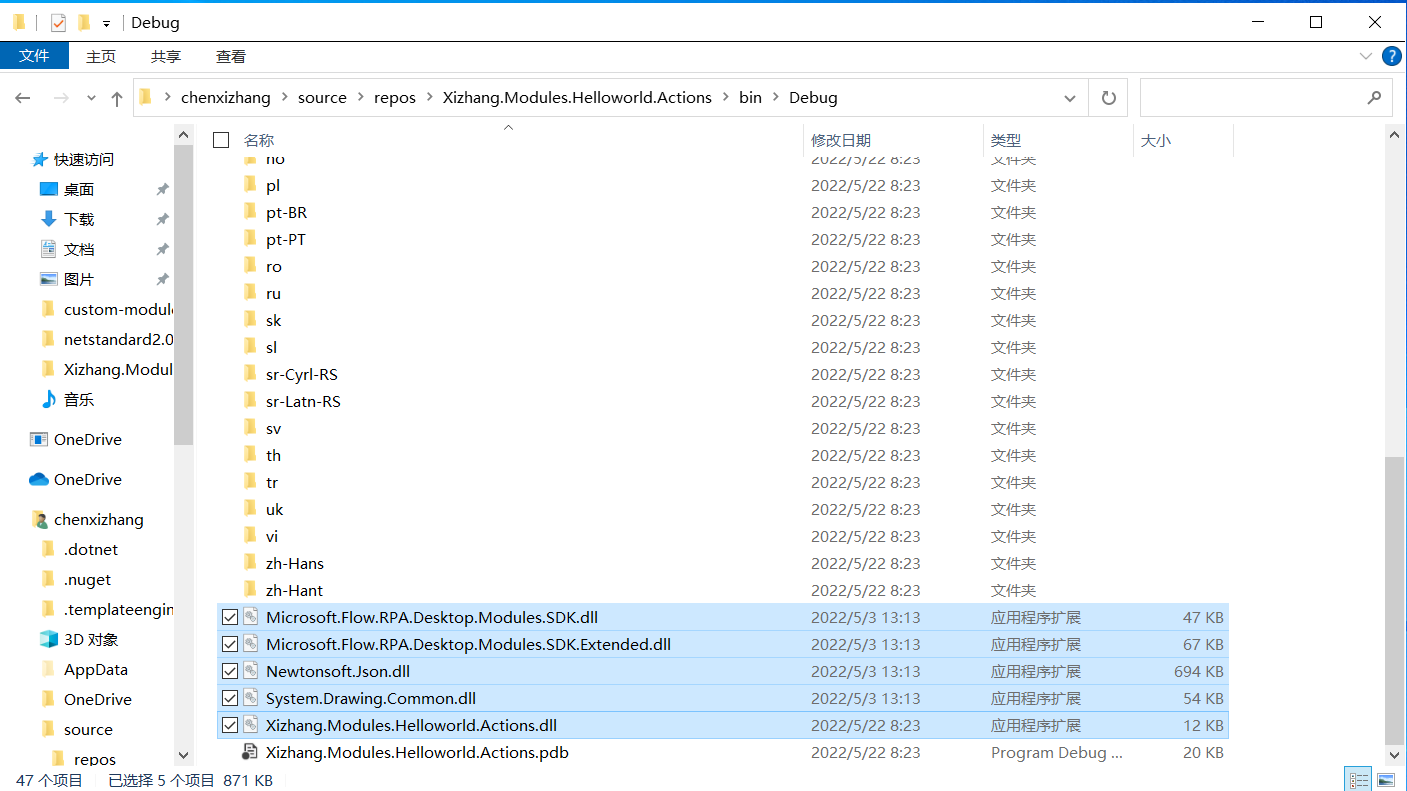This screenshot has height=791, width=1407.
Task: Open the custom-module folder in sidebar
Action: point(118,309)
